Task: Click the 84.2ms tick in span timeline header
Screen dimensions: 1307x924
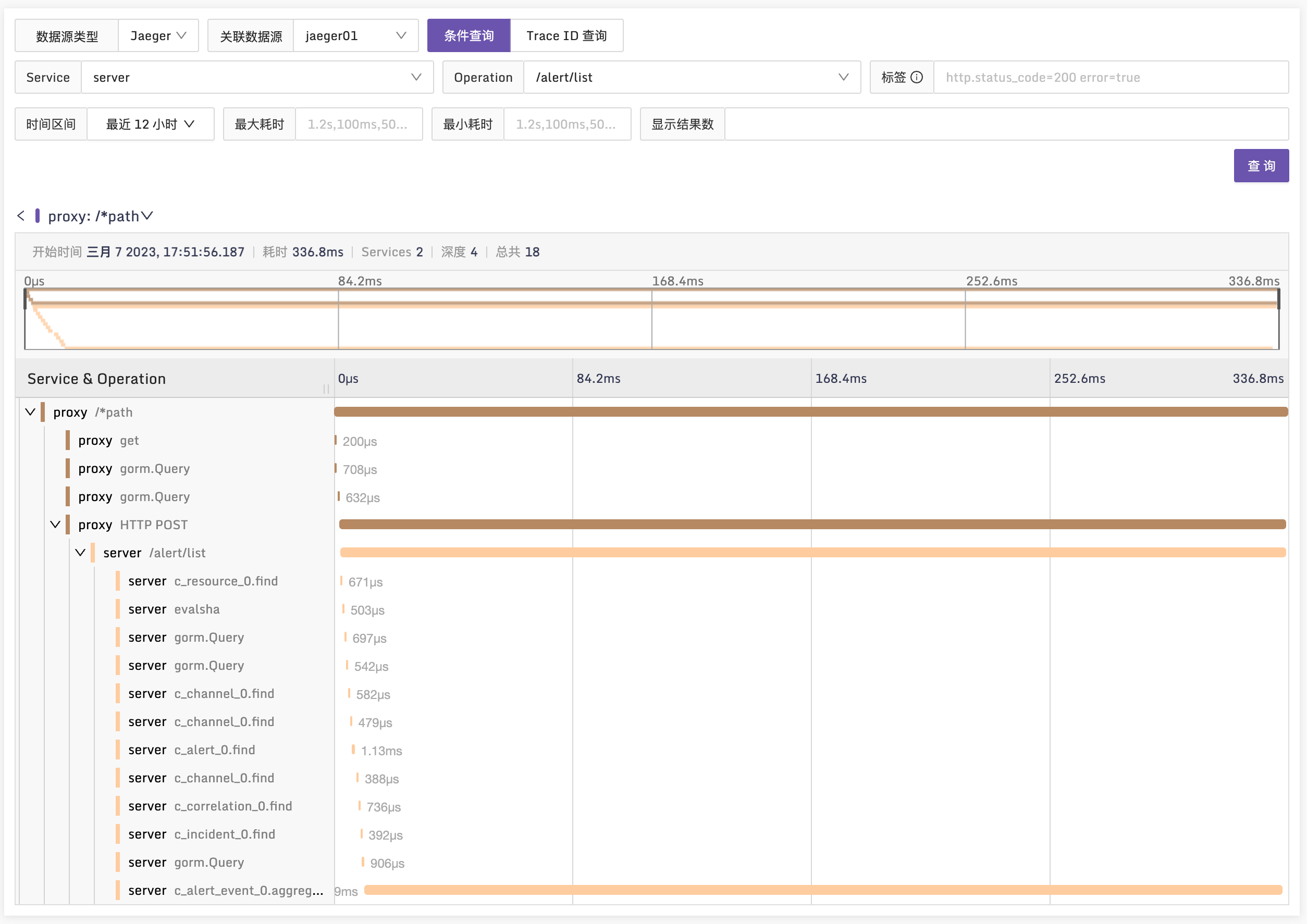Action: coord(598,378)
